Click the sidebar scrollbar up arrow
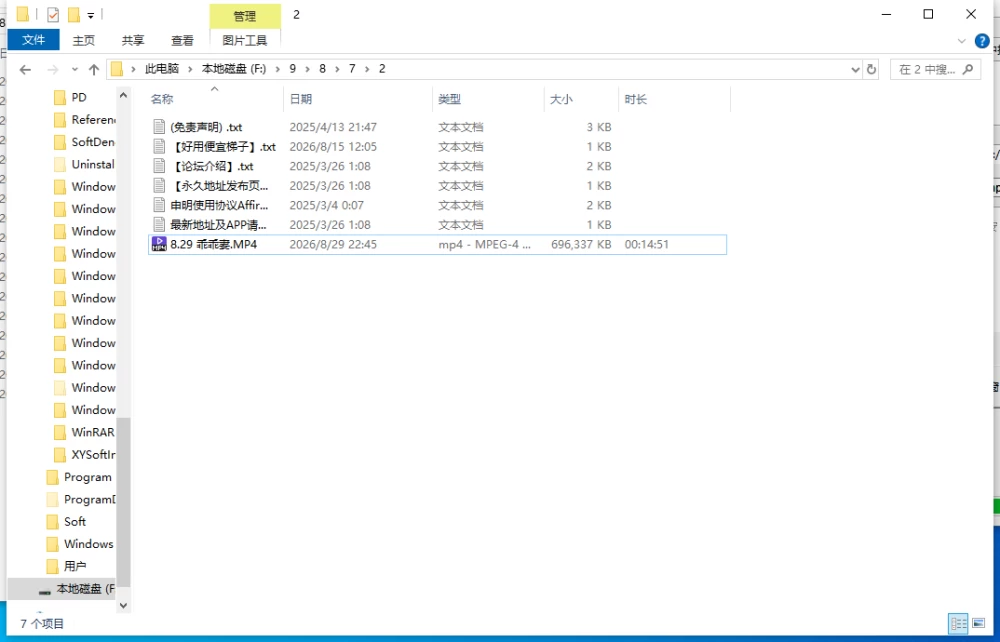Viewport: 1000px width, 642px height. (x=124, y=96)
